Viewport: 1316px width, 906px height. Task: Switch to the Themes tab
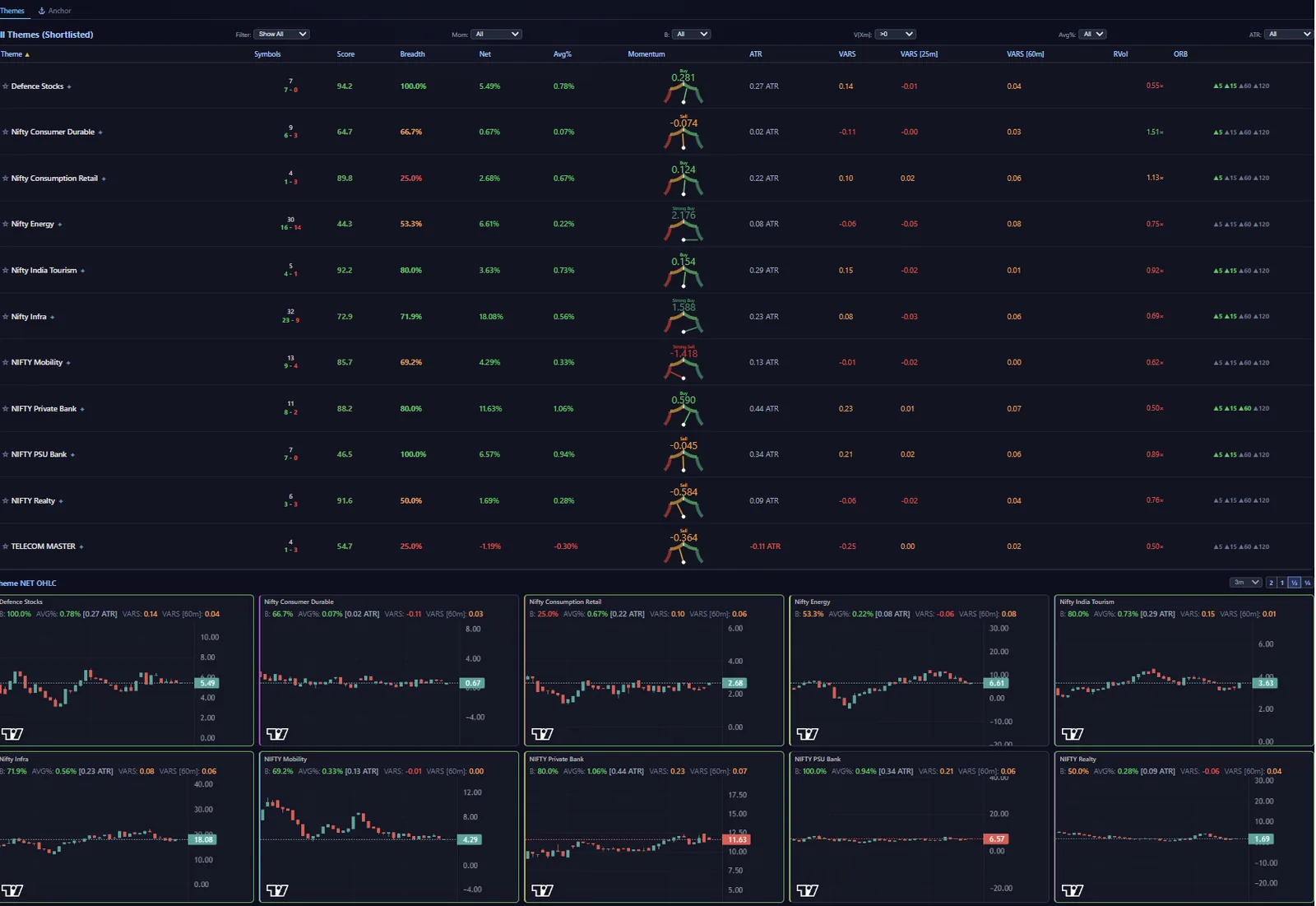pos(12,11)
